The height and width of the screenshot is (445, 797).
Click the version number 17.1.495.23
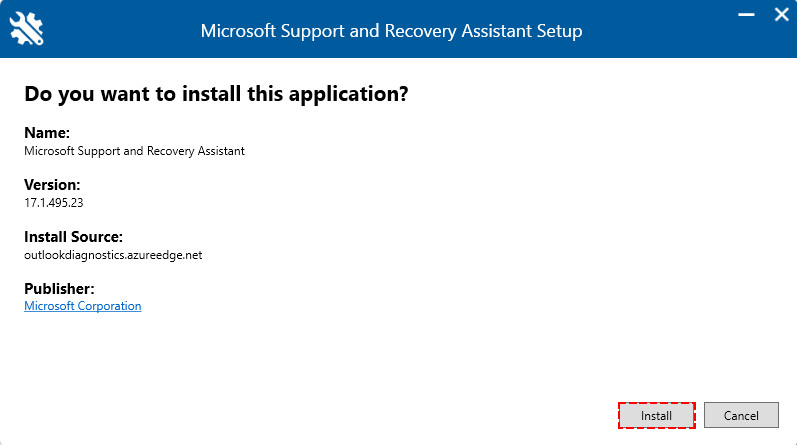point(53,203)
